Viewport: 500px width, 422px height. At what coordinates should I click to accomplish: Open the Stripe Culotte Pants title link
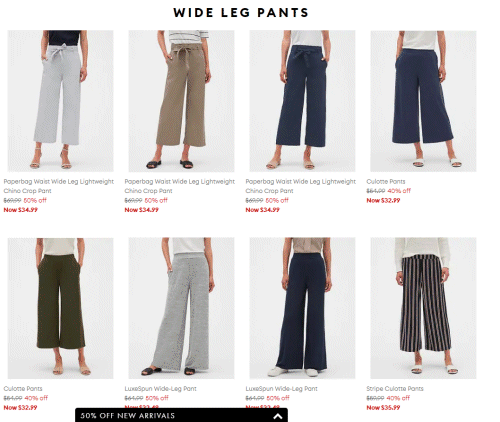tap(395, 389)
